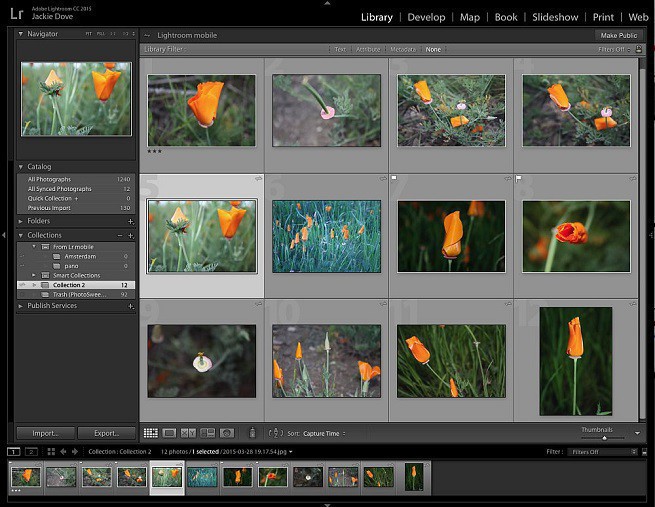
Task: Open the Develop module
Action: pos(426,17)
